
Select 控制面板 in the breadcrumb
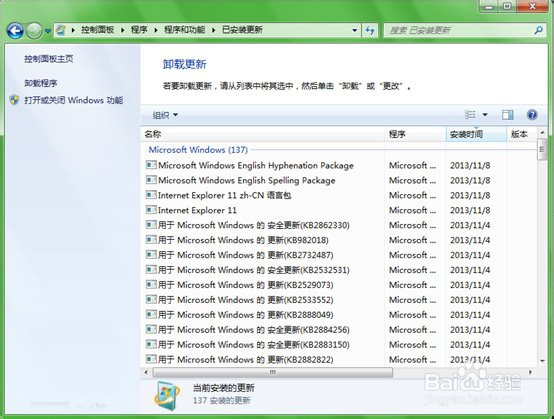(x=98, y=30)
